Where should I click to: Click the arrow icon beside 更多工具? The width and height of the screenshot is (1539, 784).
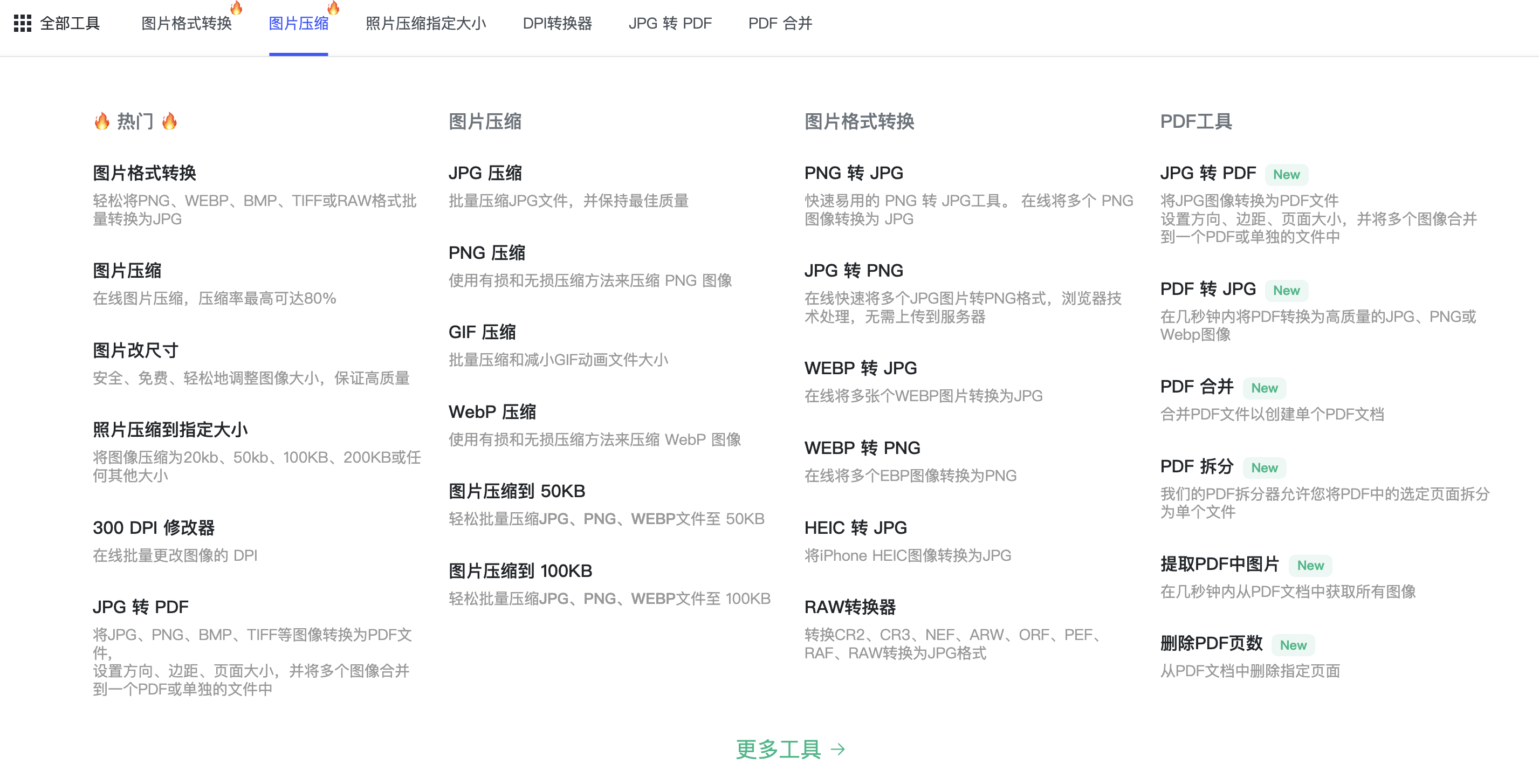[837, 749]
